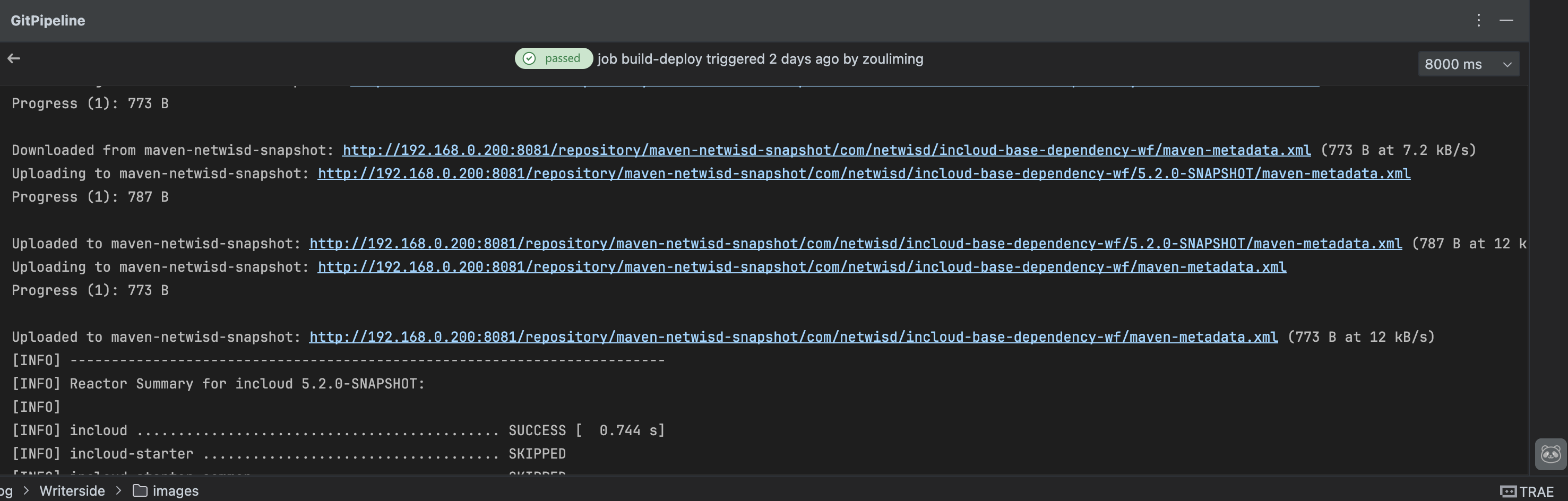The height and width of the screenshot is (501, 1568).
Task: Expand the chevron between Writerside and images
Action: pyautogui.click(x=119, y=491)
